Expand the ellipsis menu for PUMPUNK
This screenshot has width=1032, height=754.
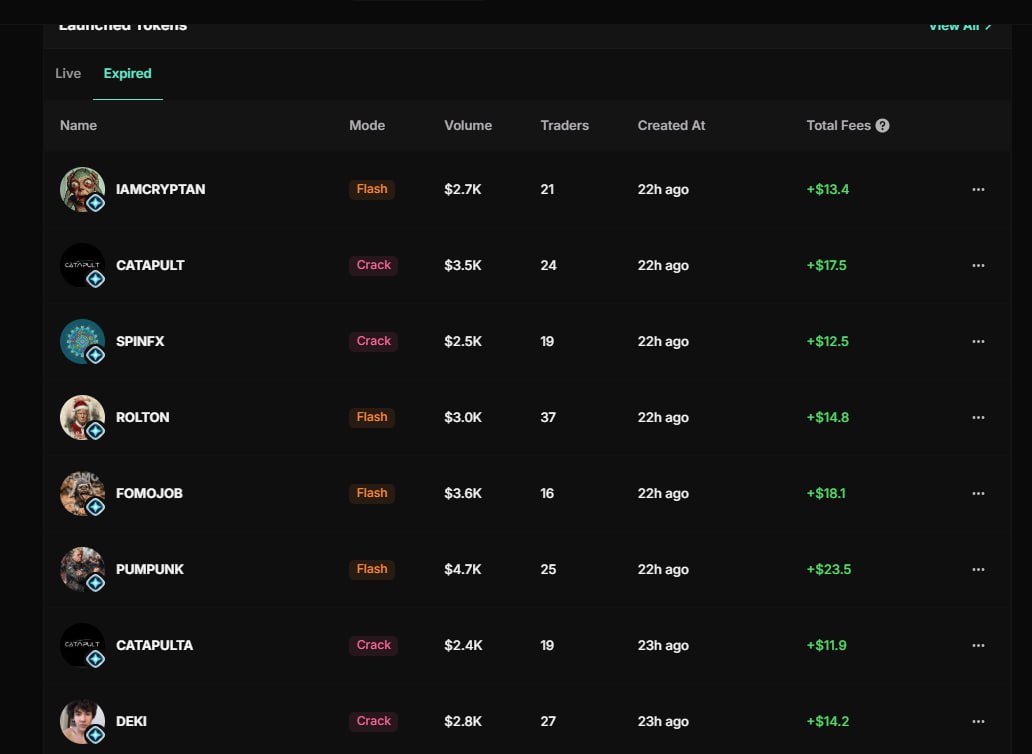pyautogui.click(x=978, y=569)
